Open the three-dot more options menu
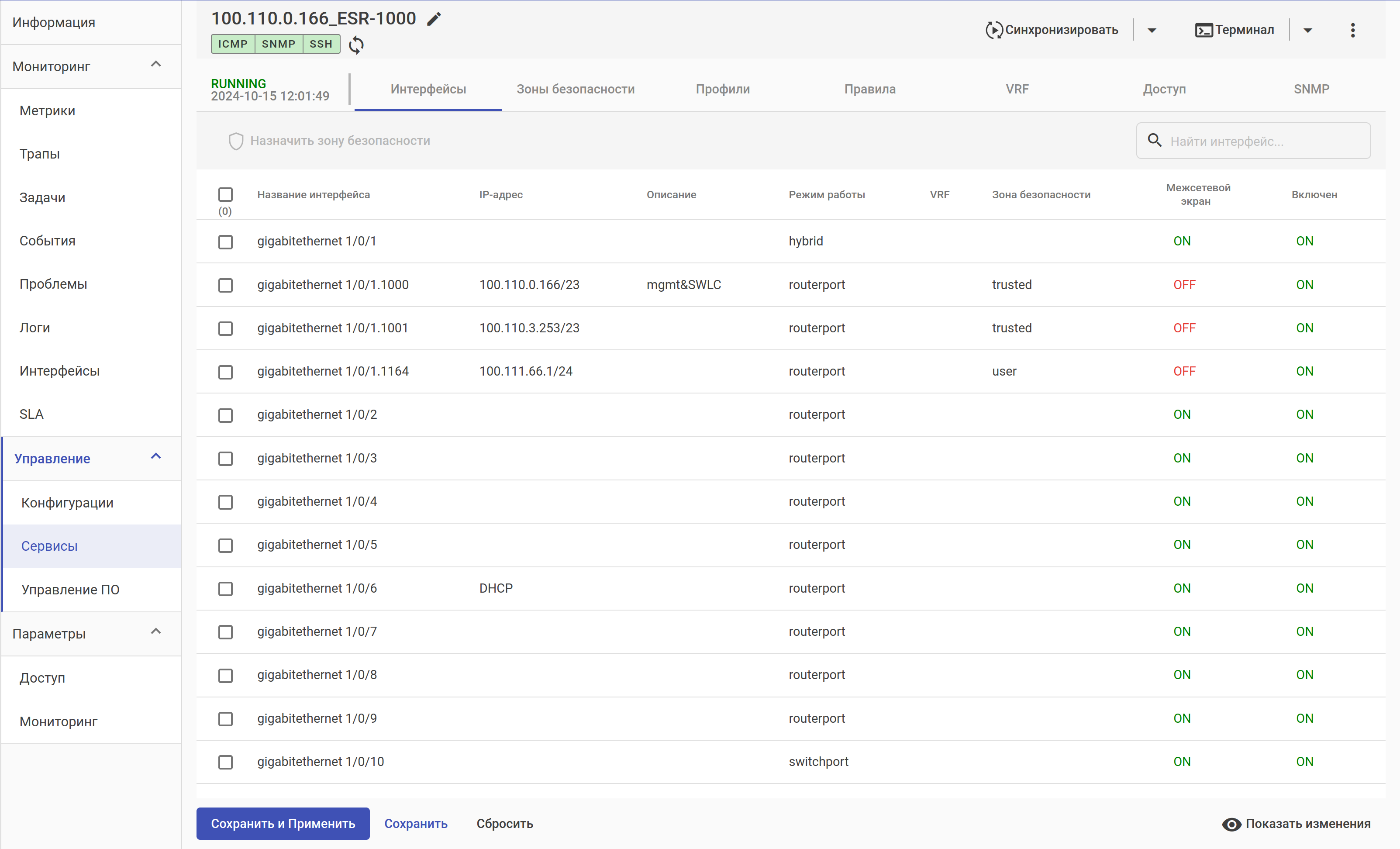The width and height of the screenshot is (1400, 849). click(x=1352, y=30)
